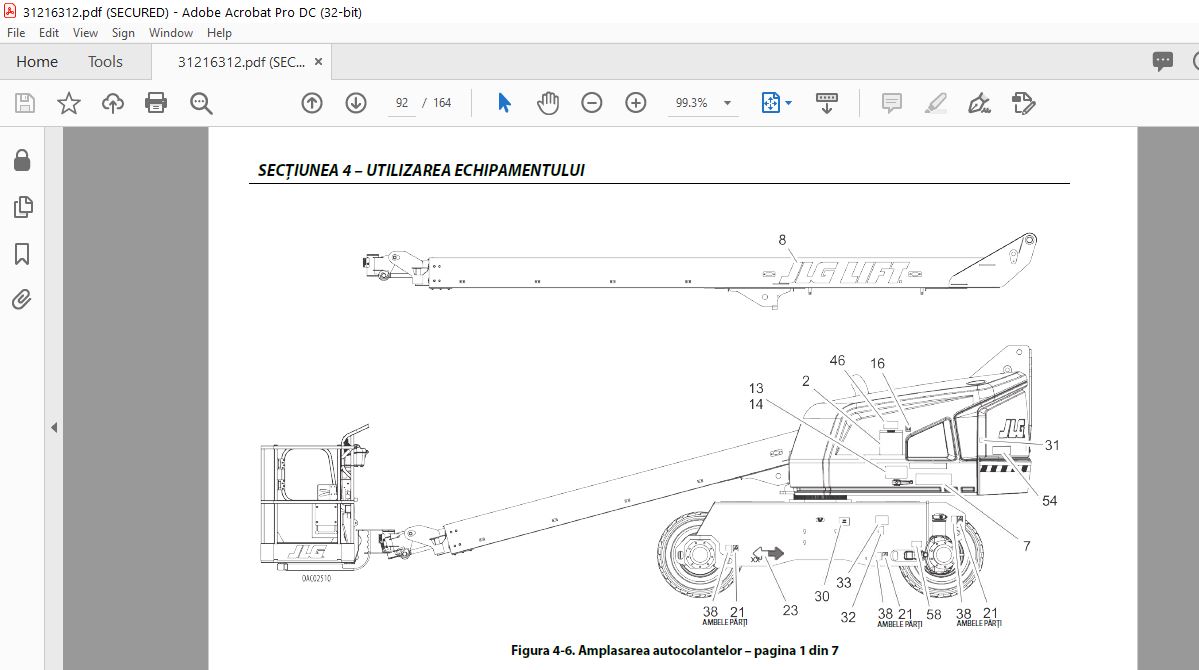
Task: Open the bookmarks panel
Action: click(x=22, y=254)
